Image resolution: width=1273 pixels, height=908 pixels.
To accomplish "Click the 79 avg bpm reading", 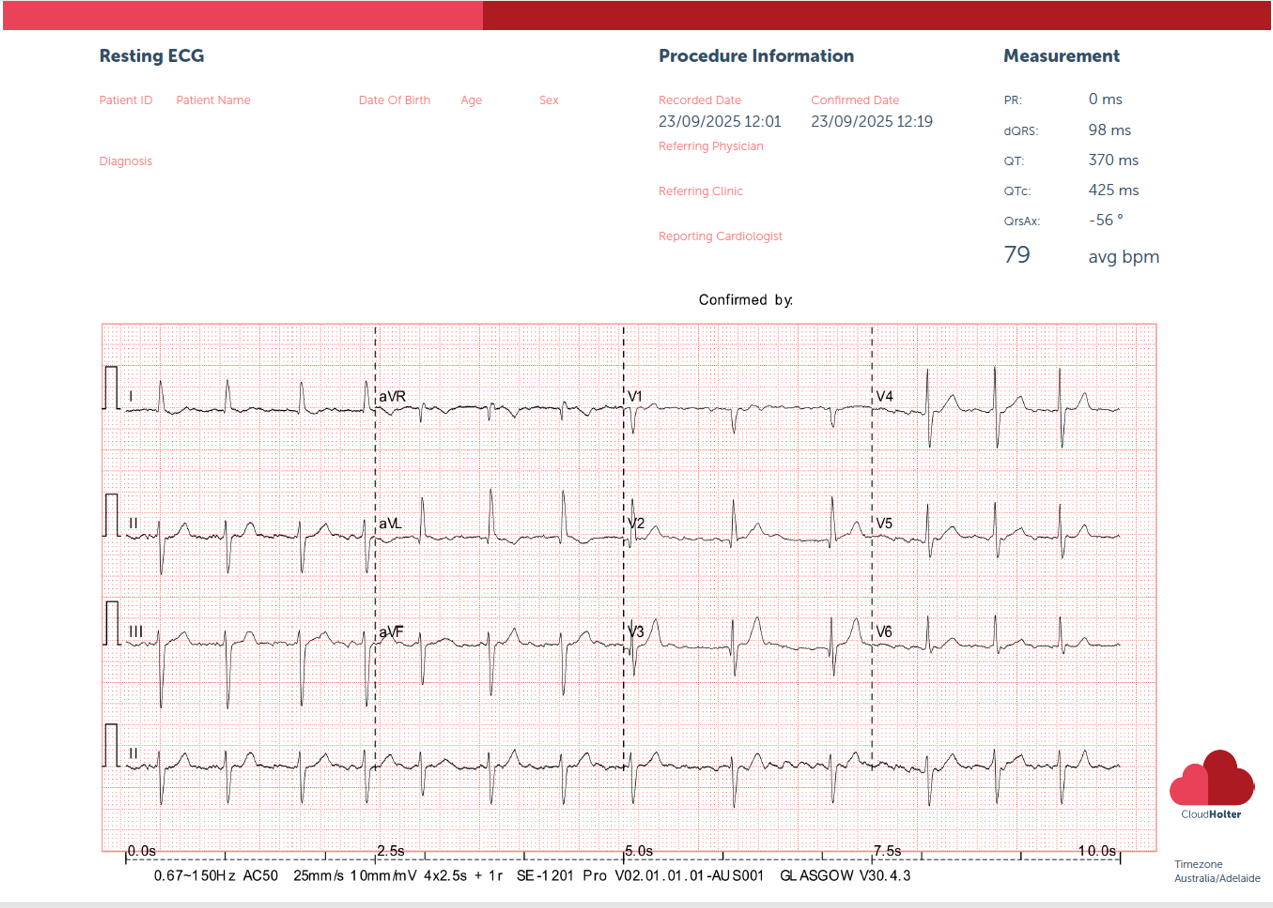I will click(x=1080, y=256).
